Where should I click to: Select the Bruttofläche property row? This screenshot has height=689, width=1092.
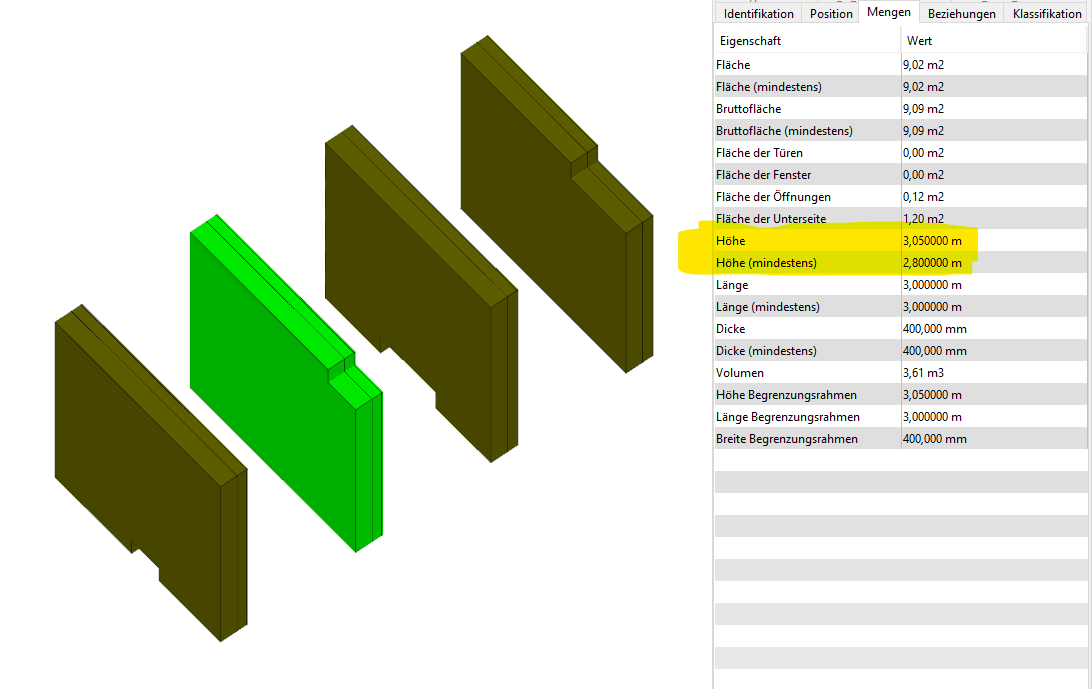tap(900, 109)
